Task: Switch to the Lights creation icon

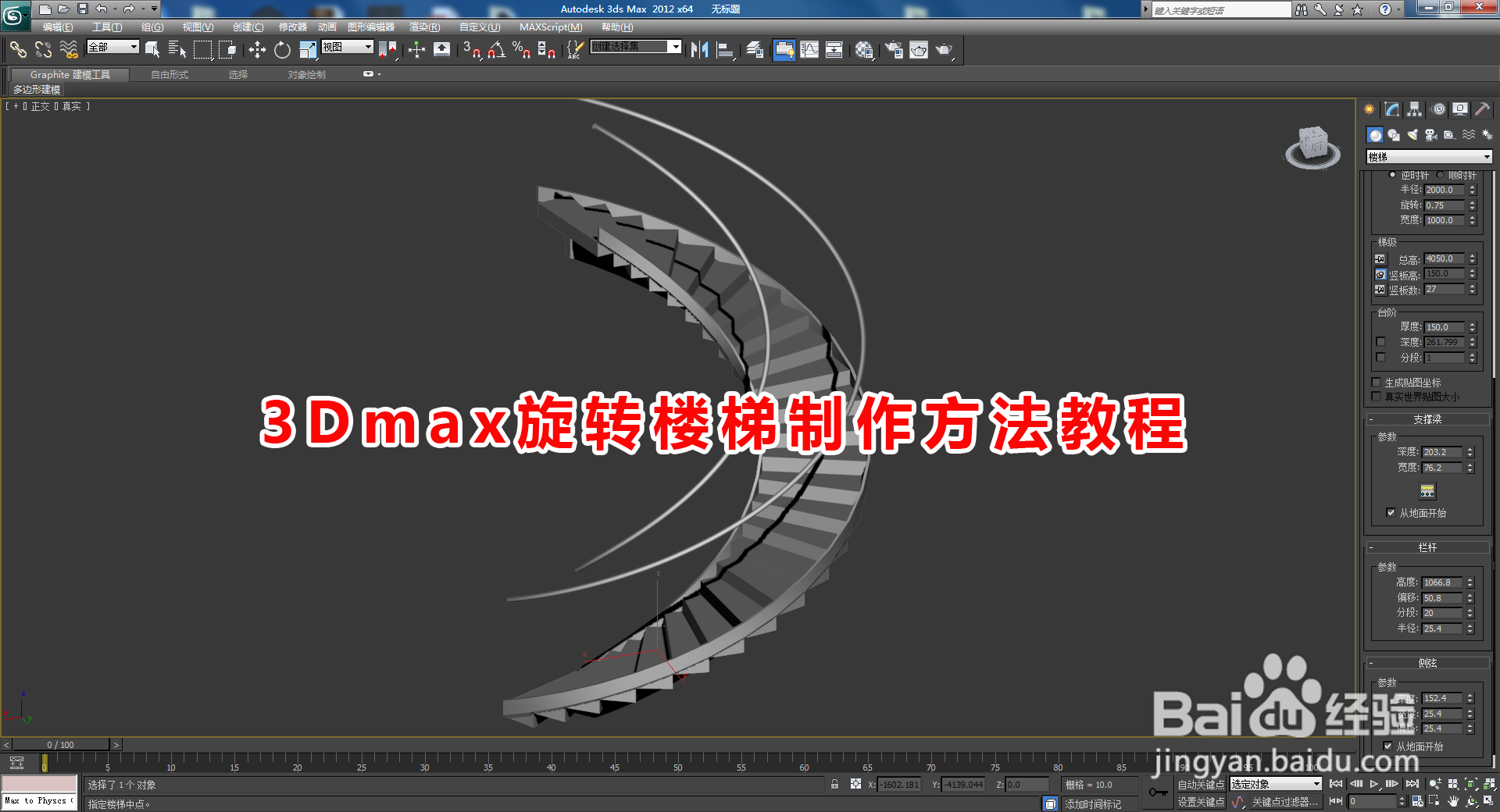Action: (x=1413, y=135)
